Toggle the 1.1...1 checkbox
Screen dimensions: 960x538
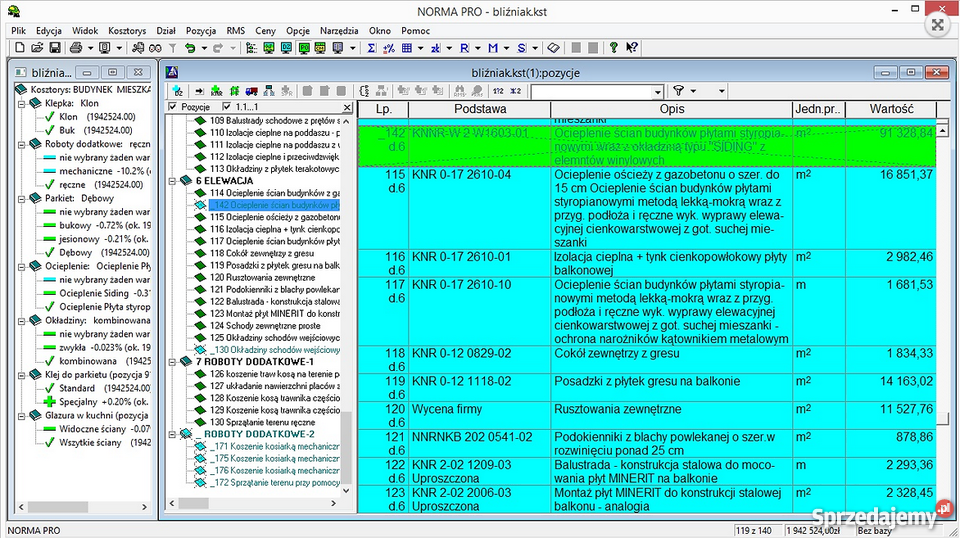point(227,107)
